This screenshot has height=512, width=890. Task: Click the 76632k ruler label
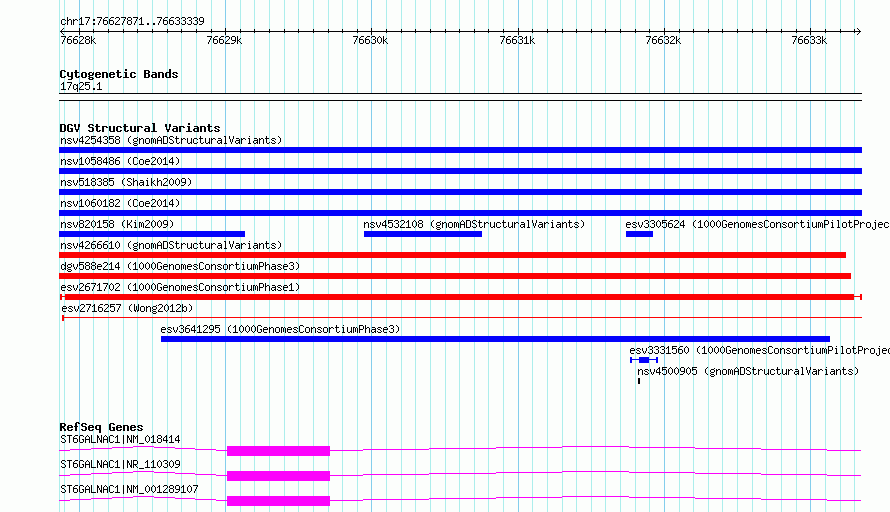(663, 40)
